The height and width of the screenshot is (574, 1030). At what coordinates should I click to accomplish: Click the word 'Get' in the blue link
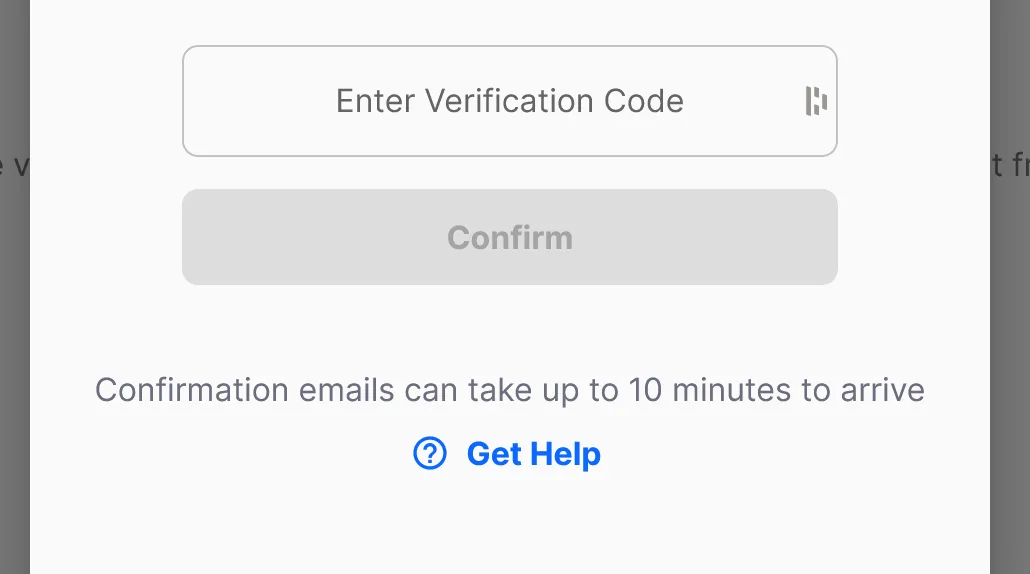494,454
